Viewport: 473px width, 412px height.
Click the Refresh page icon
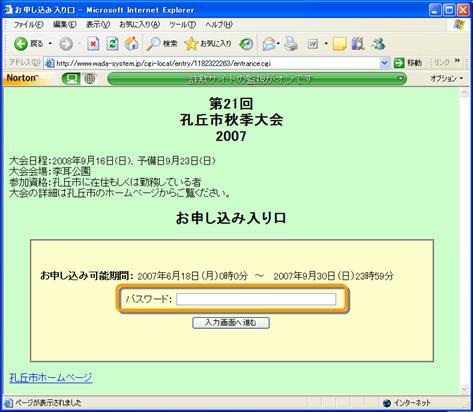tap(112, 44)
